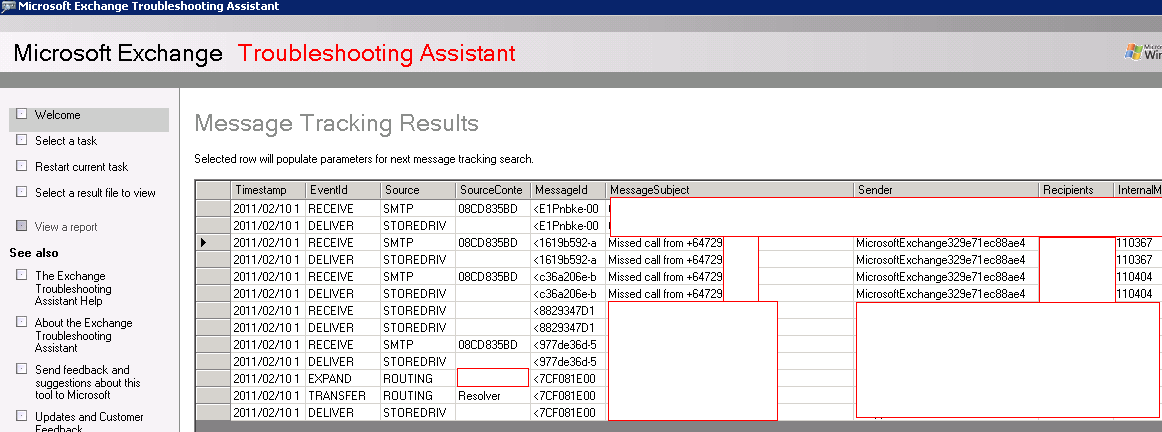Click the Welcome item bullet icon
The height and width of the screenshot is (432, 1162).
pos(21,114)
